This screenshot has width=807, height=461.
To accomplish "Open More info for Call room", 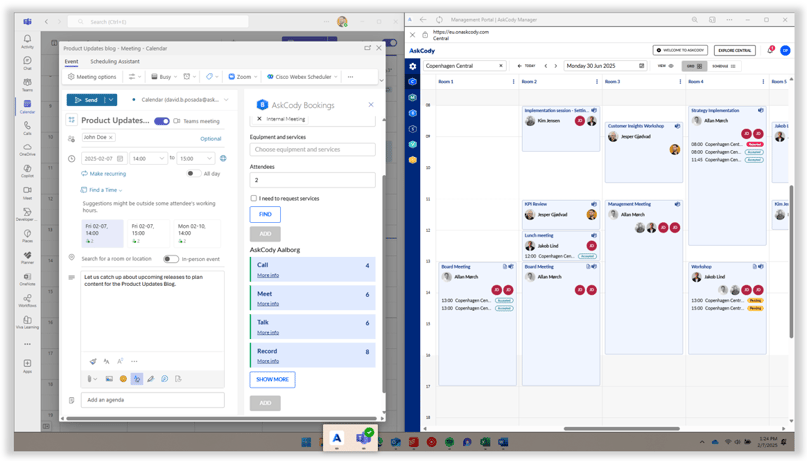I will coord(268,275).
